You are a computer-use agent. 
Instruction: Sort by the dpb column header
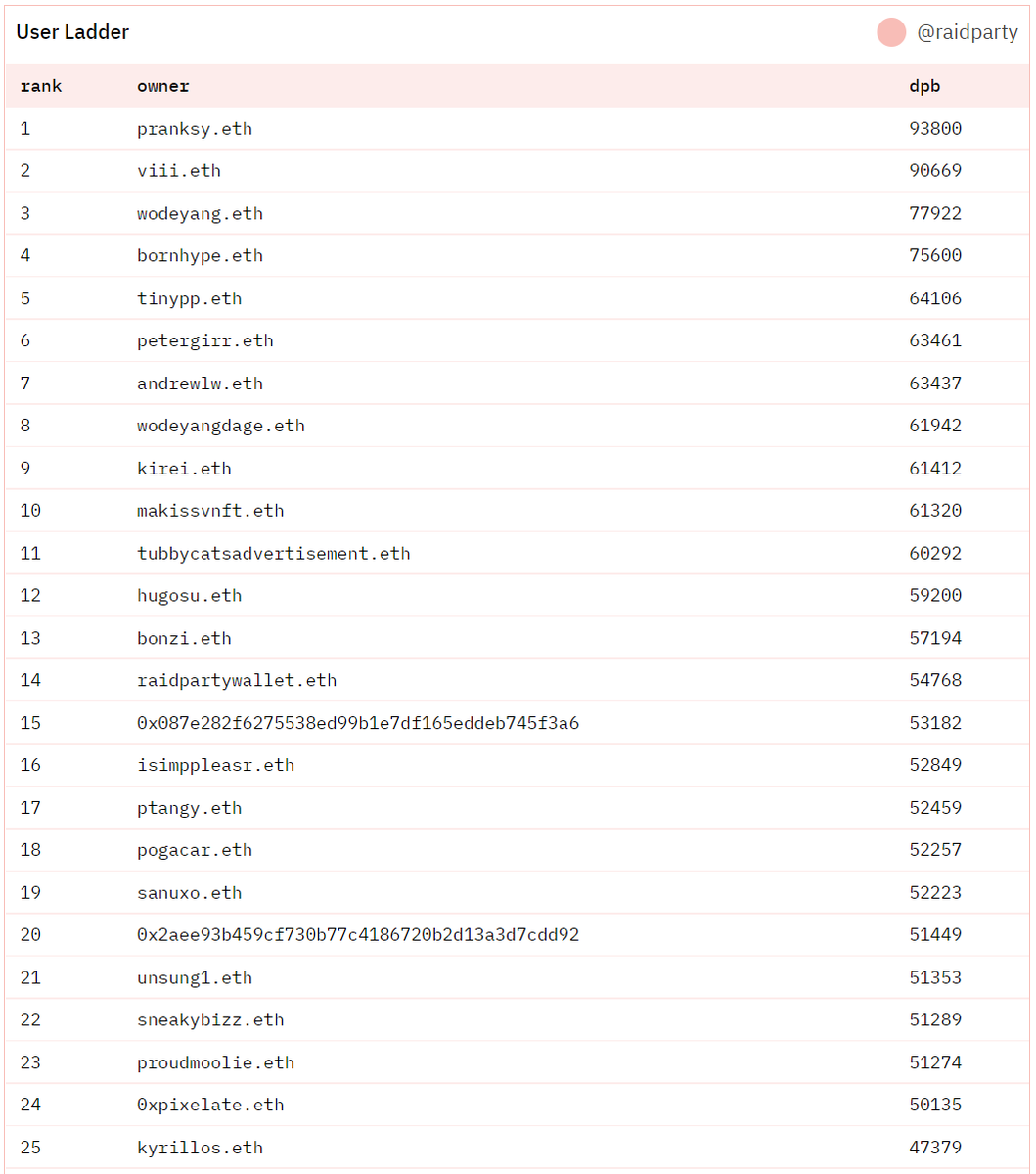click(x=924, y=86)
